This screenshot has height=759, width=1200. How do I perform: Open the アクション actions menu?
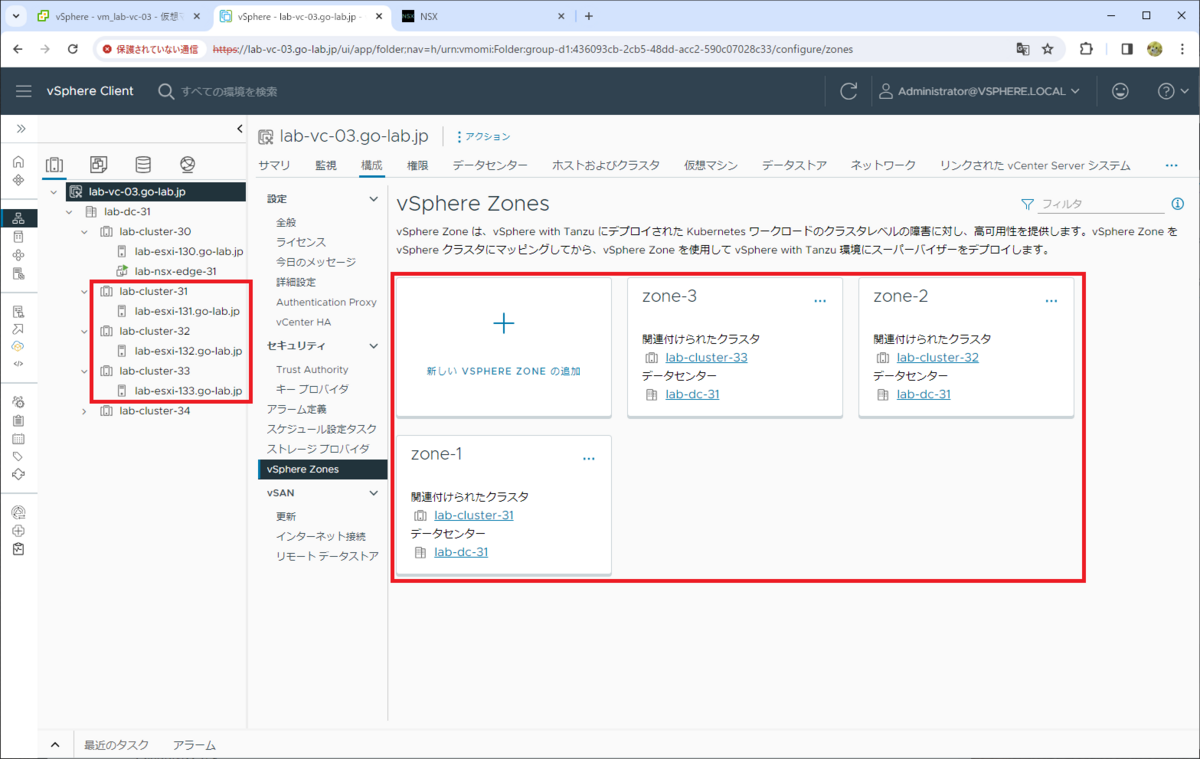click(x=483, y=137)
